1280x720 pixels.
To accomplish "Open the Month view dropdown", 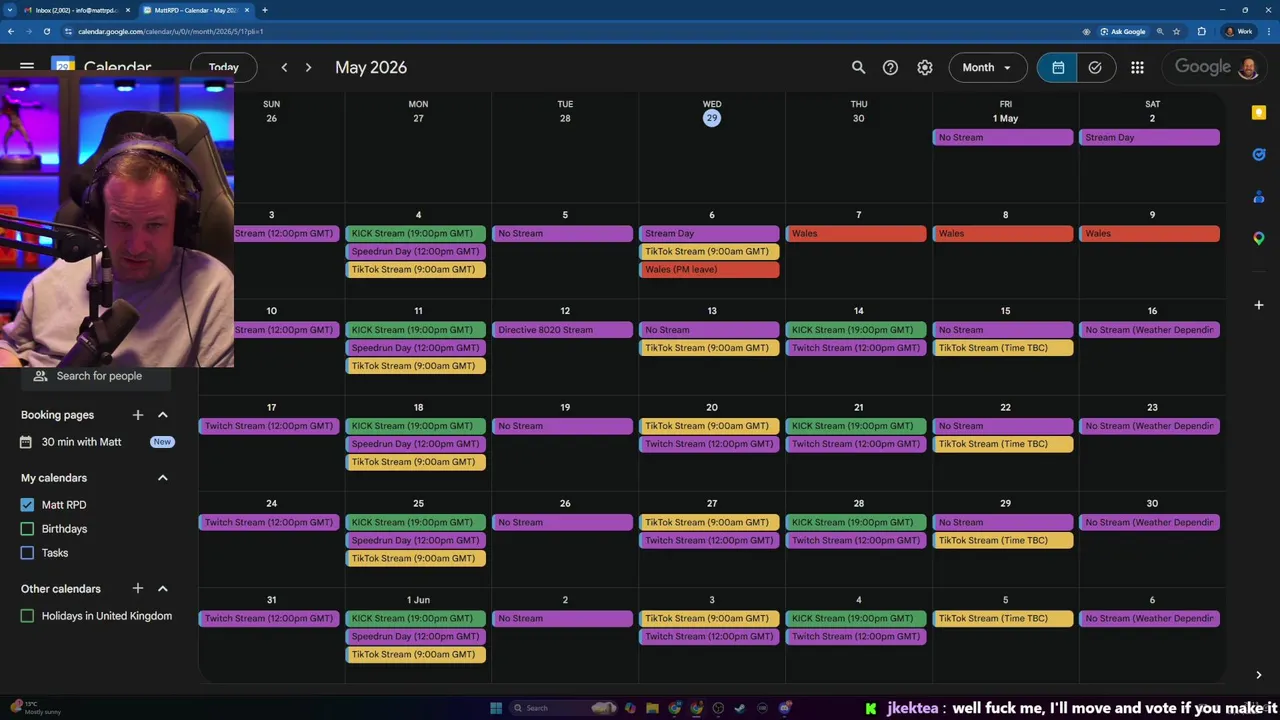I will click(x=987, y=67).
